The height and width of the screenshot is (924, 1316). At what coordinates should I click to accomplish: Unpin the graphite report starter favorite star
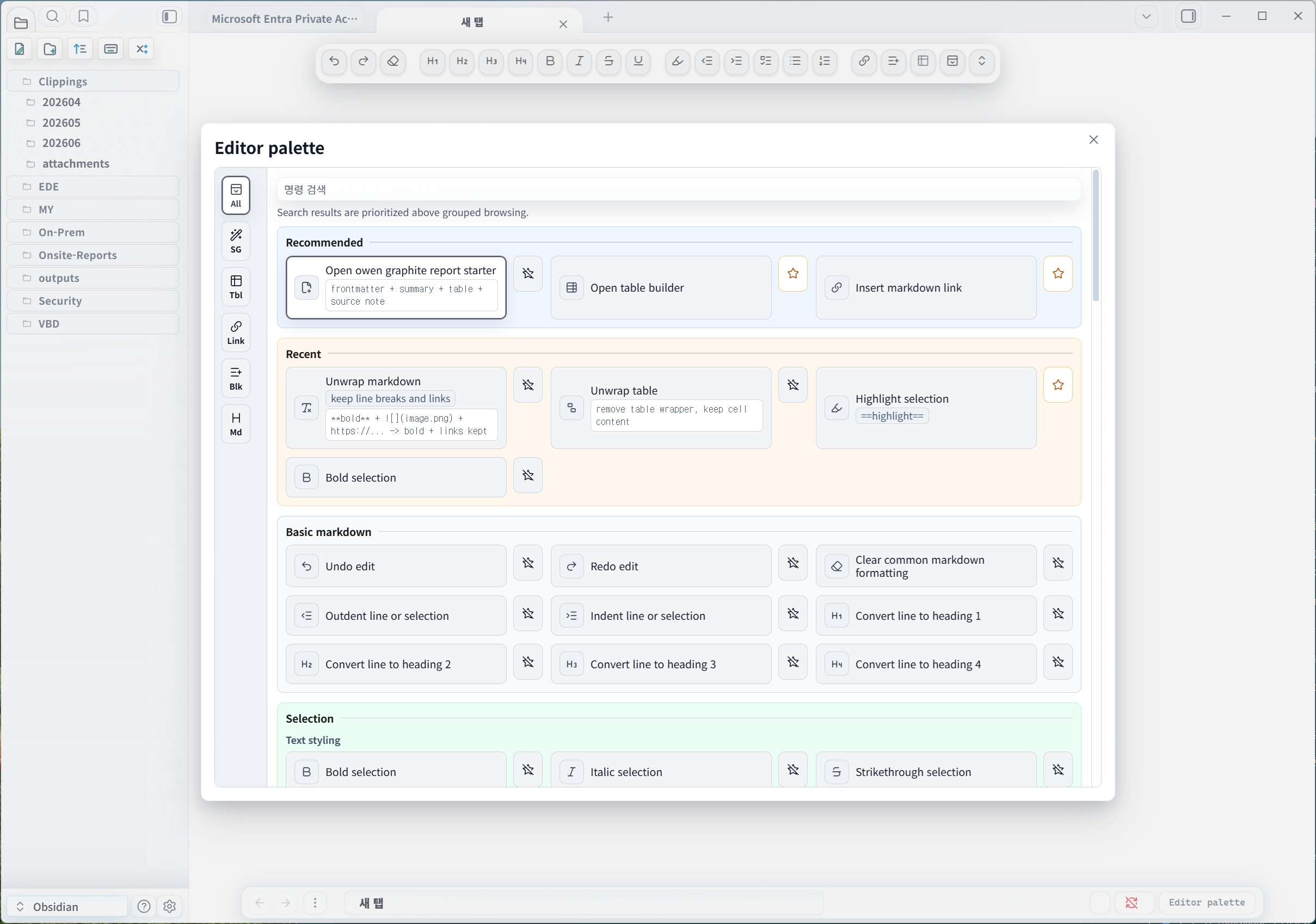tap(528, 273)
